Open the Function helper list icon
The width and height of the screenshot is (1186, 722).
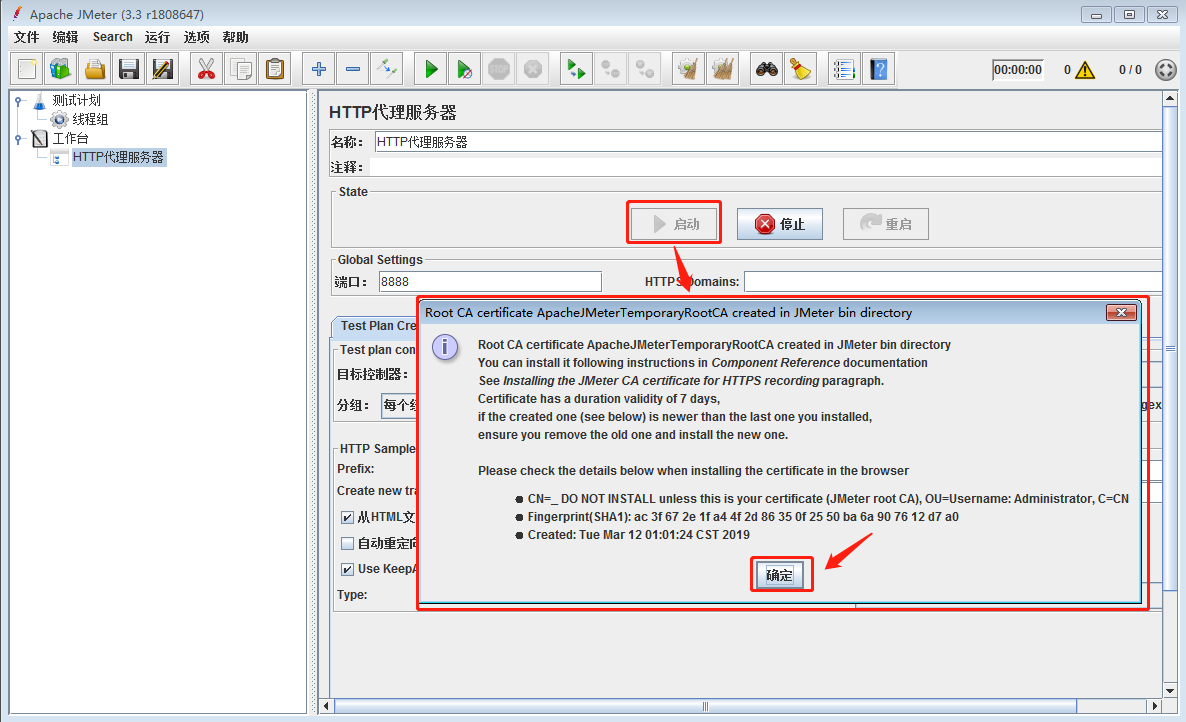pos(844,70)
